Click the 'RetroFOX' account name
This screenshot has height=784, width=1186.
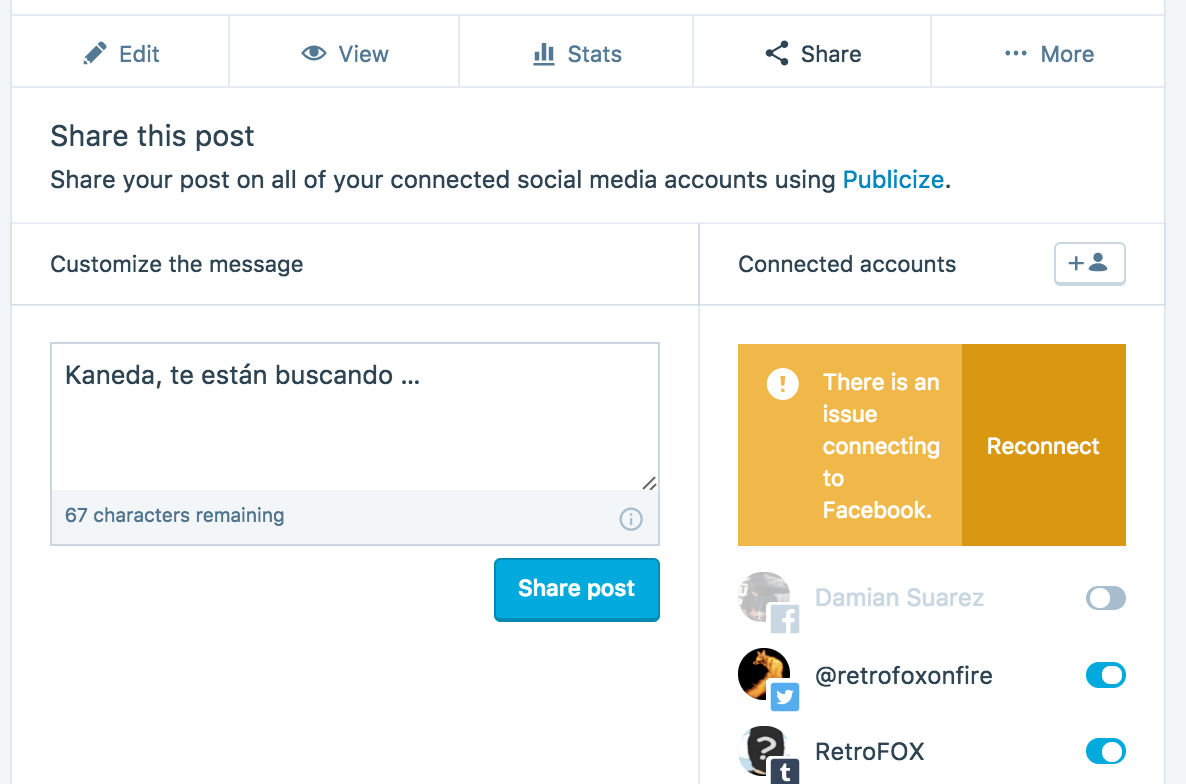869,751
